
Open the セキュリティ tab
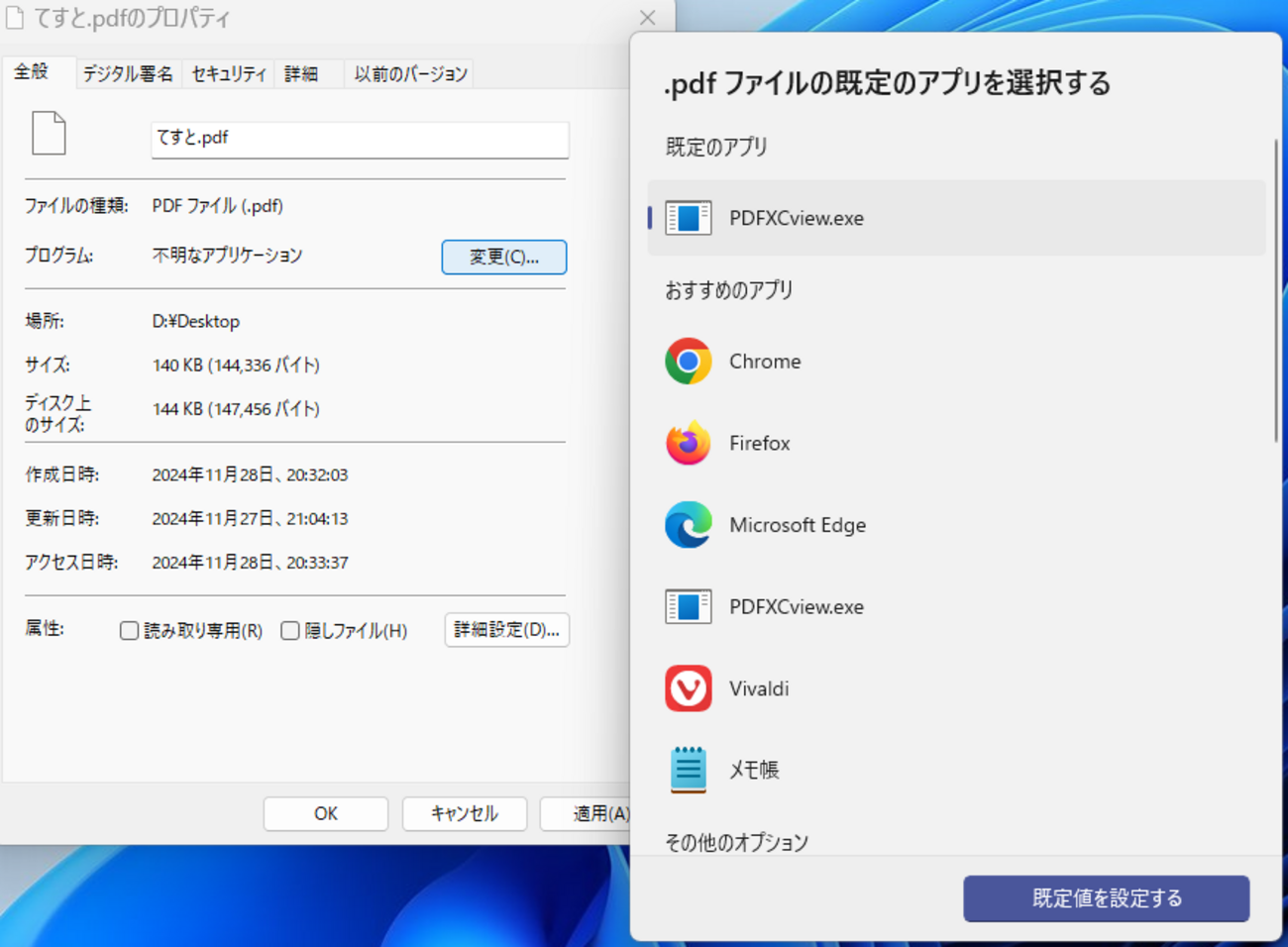tap(229, 73)
